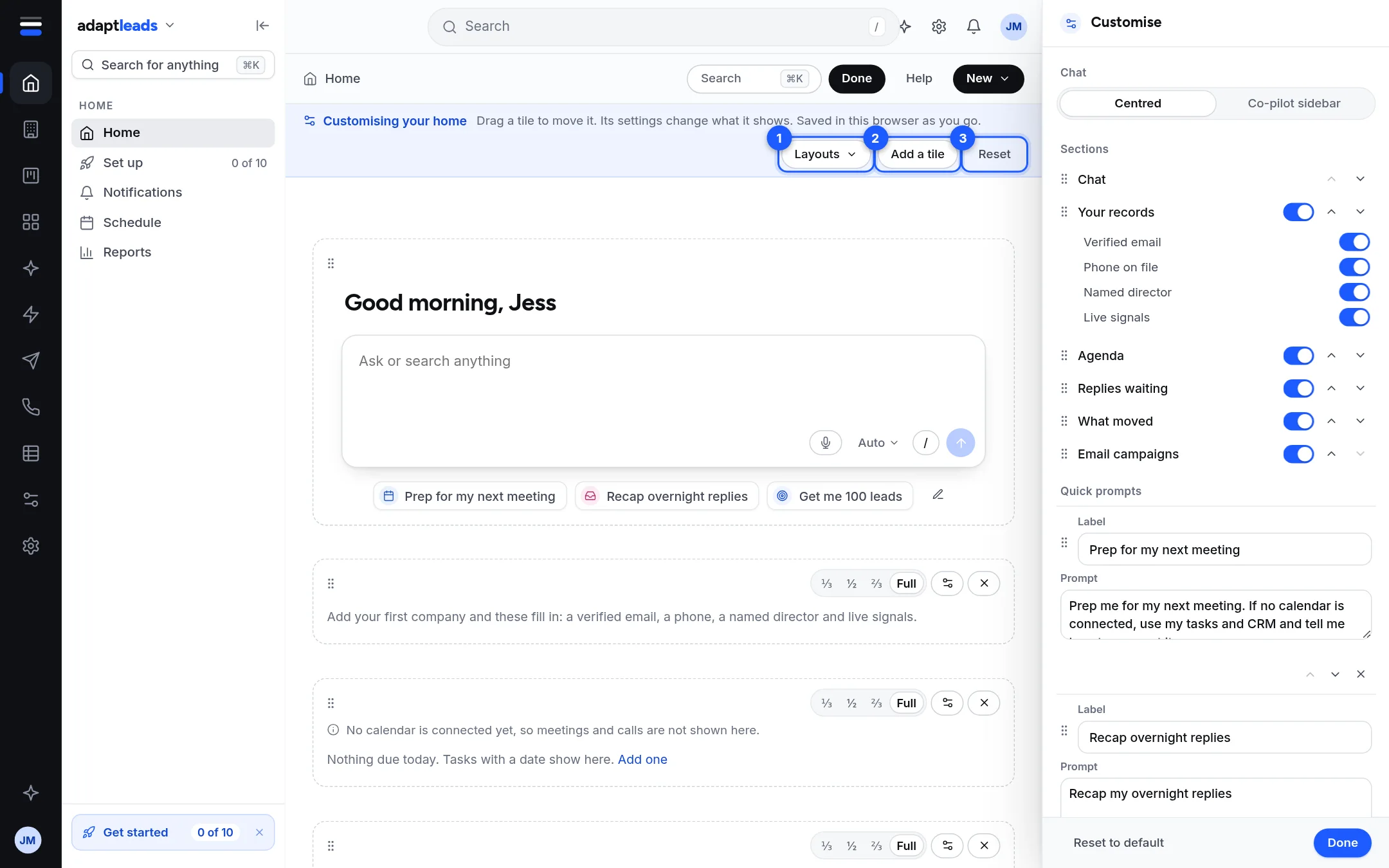Move What moved section up
Image resolution: width=1389 pixels, height=868 pixels.
pos(1331,421)
